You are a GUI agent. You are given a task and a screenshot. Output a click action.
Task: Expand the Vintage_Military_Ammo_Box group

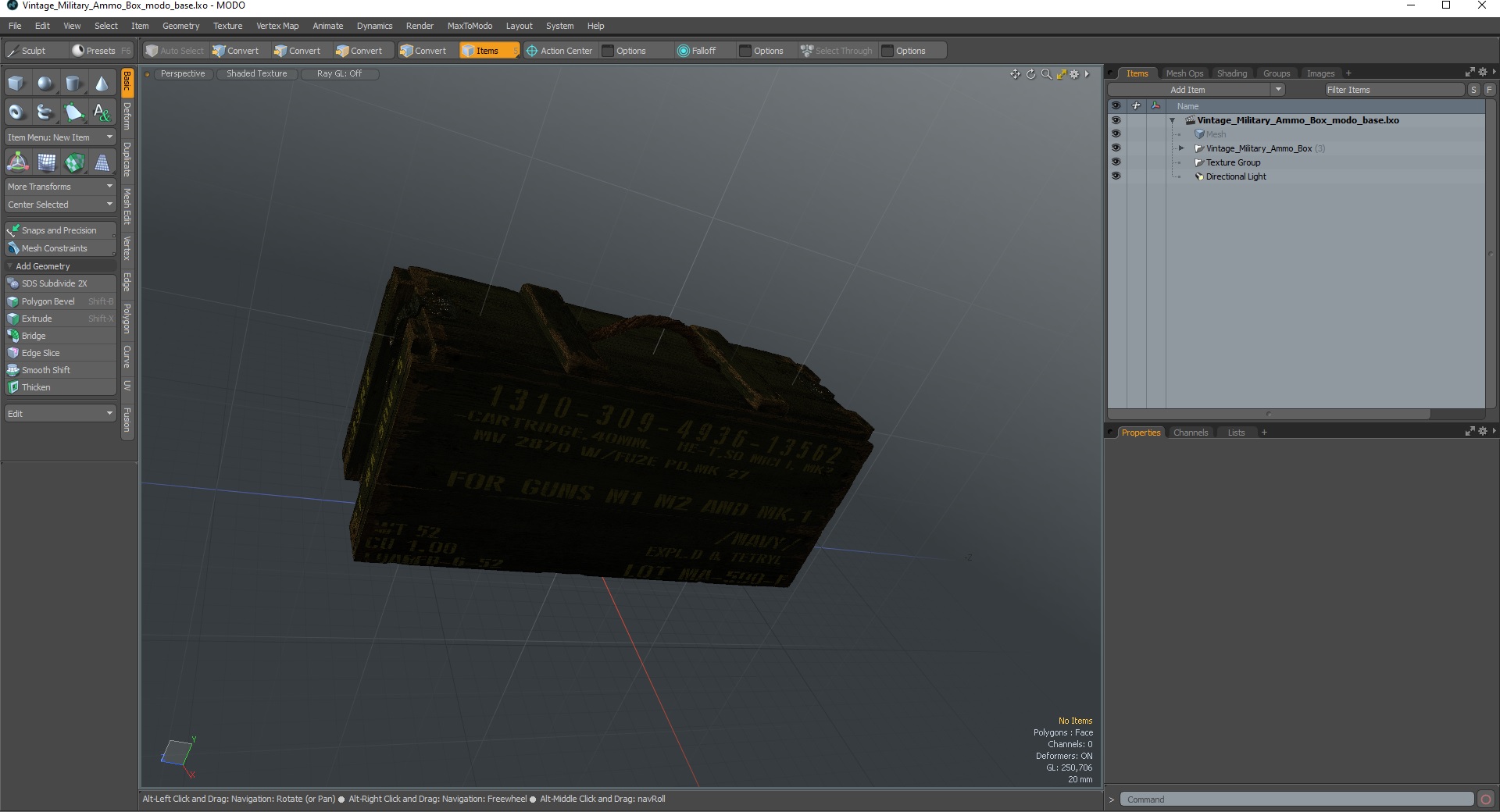click(1181, 148)
